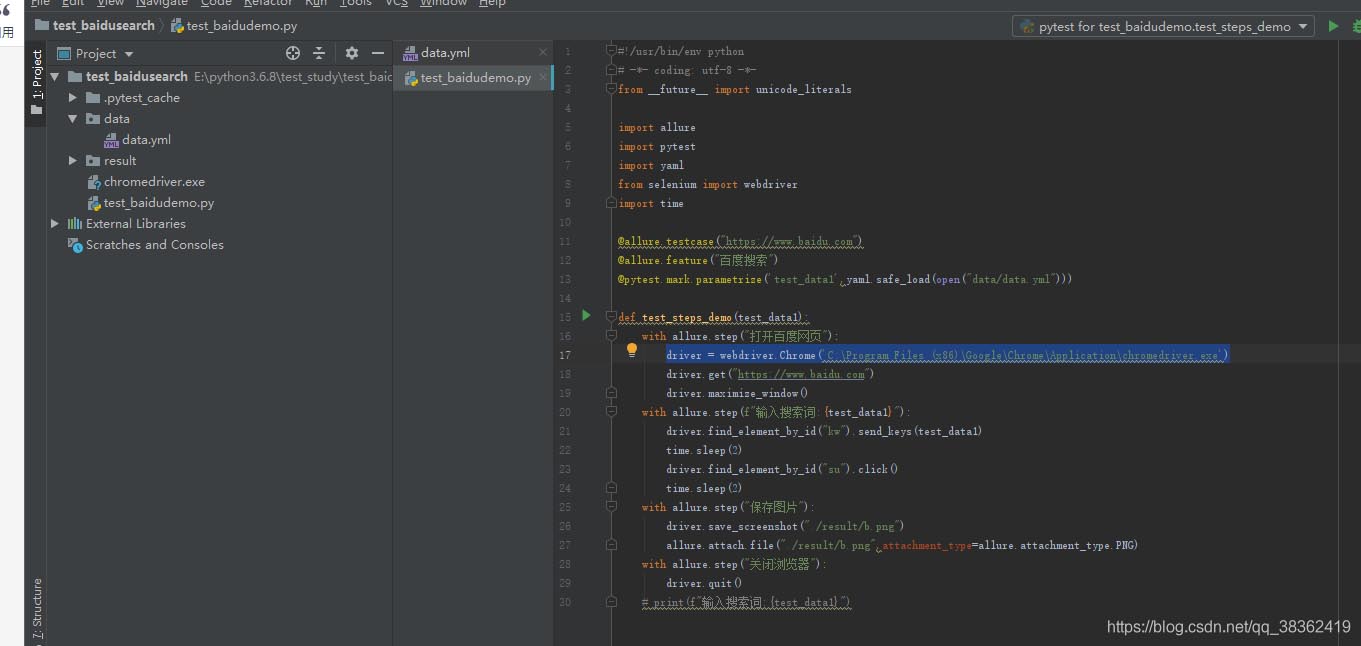This screenshot has width=1361, height=646.
Task: Click the gutter run arrow beside test_steps_demo
Action: click(x=586, y=316)
